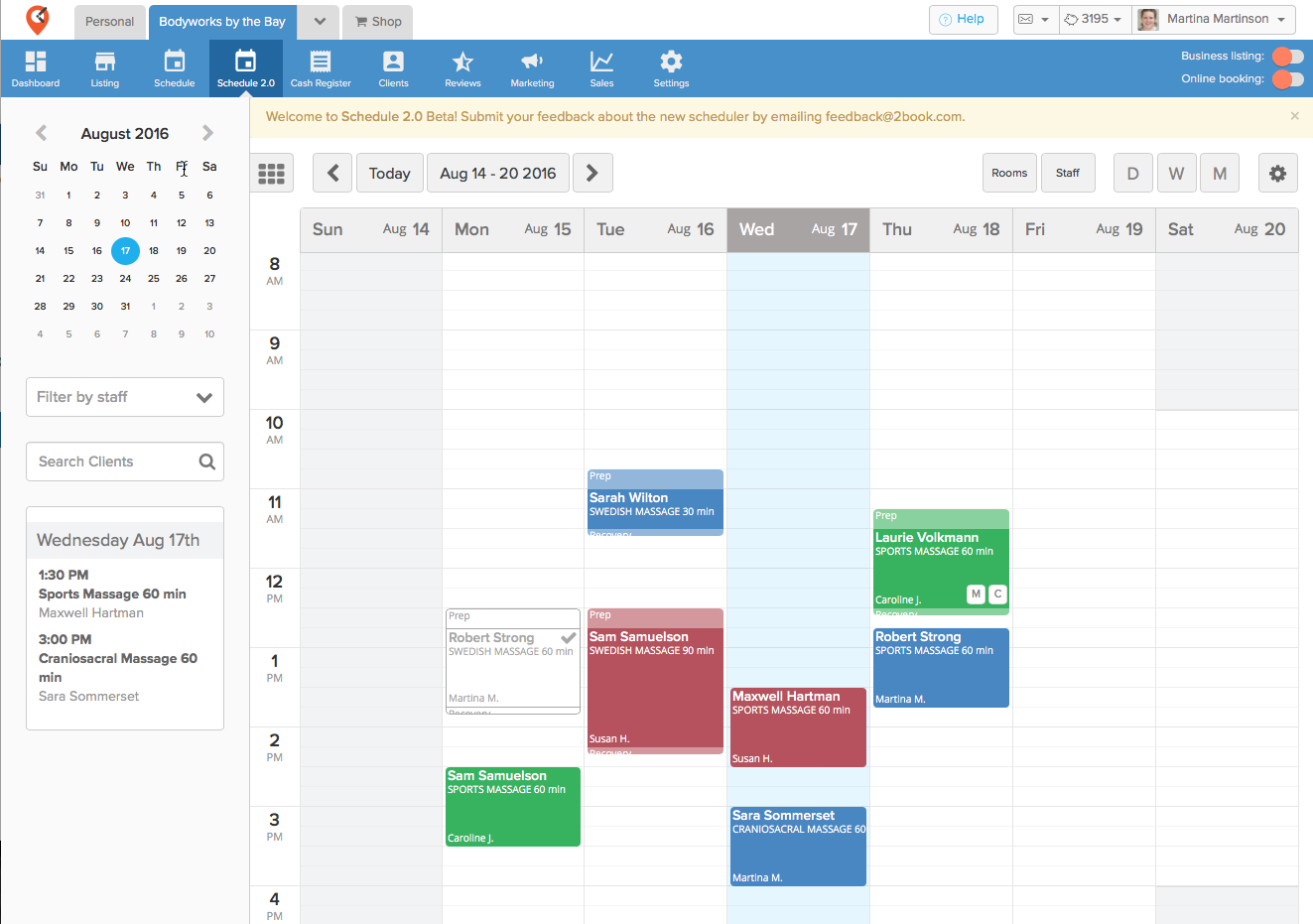This screenshot has height=924, width=1313.
Task: Click the Today button
Action: (x=389, y=174)
